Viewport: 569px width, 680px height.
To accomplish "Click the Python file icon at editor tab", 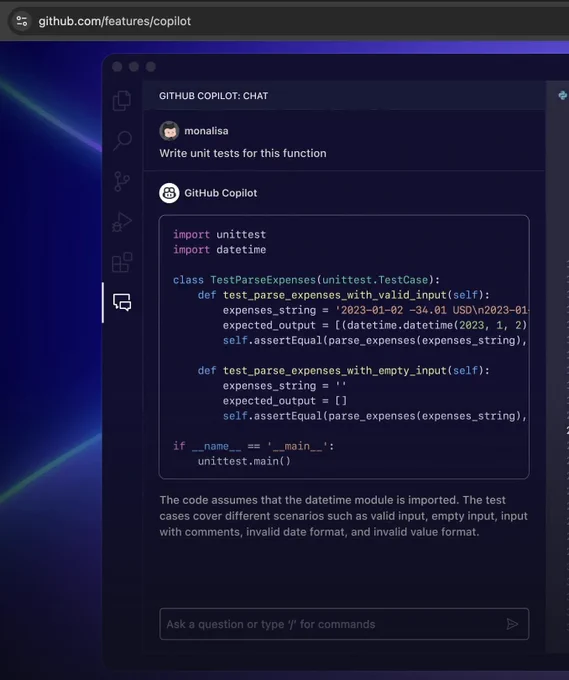I will [x=562, y=95].
